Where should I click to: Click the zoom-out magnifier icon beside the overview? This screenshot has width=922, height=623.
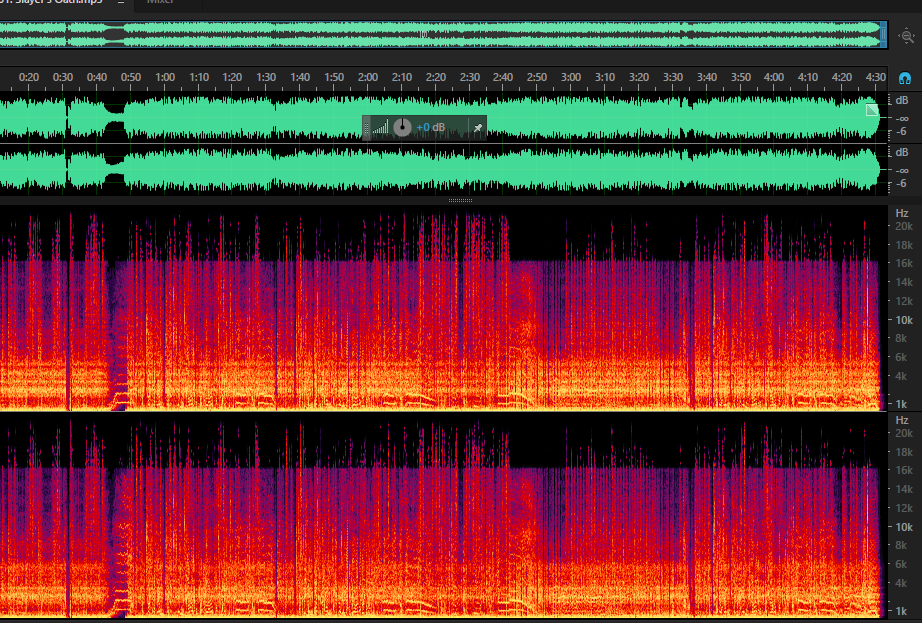coord(906,36)
